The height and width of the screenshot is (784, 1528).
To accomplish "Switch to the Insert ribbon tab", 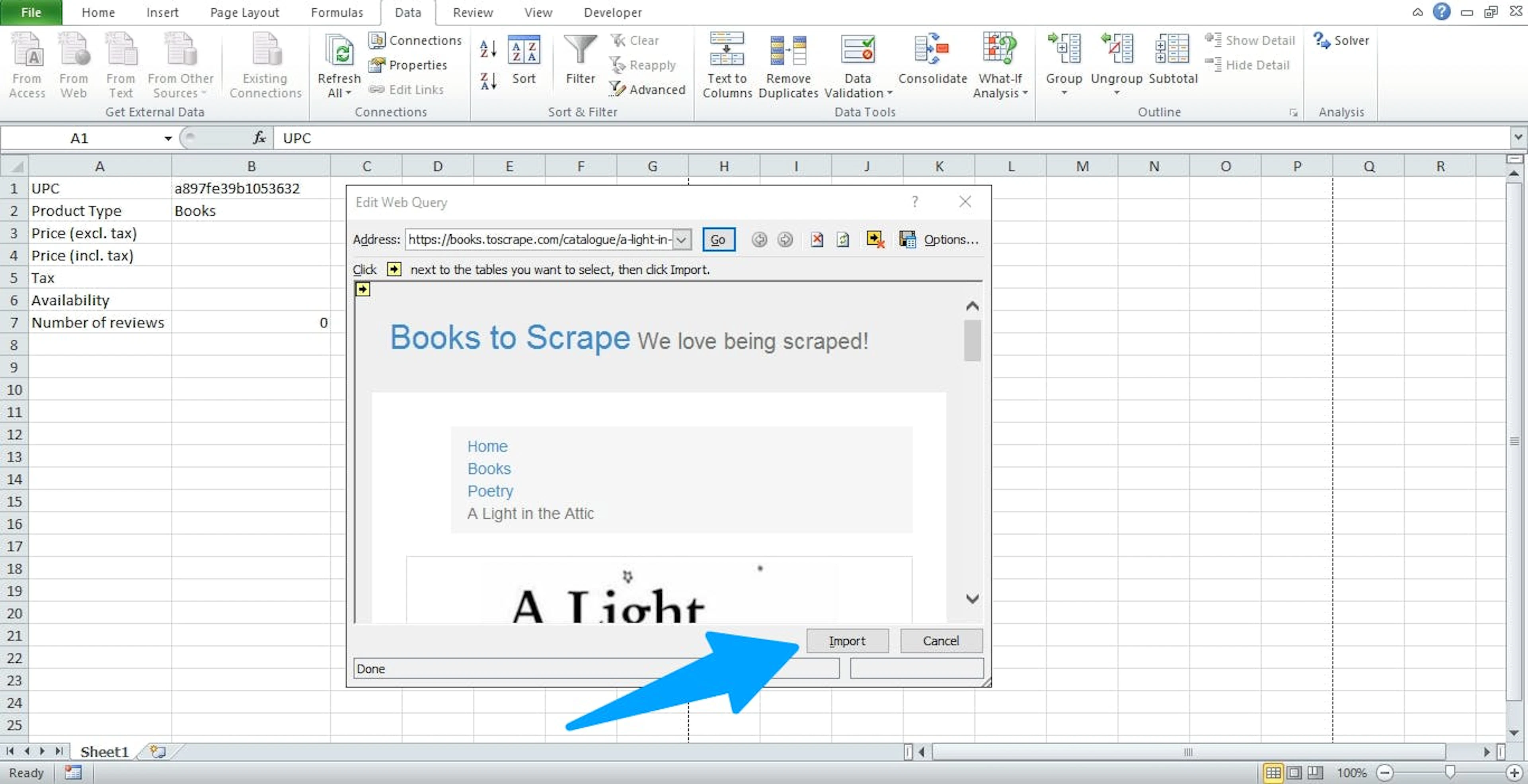I will 162,12.
